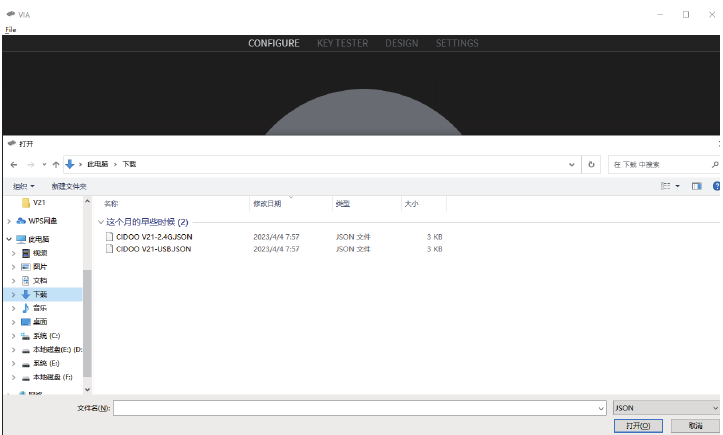
Task: Open the JSON file type dropdown
Action: (666, 408)
